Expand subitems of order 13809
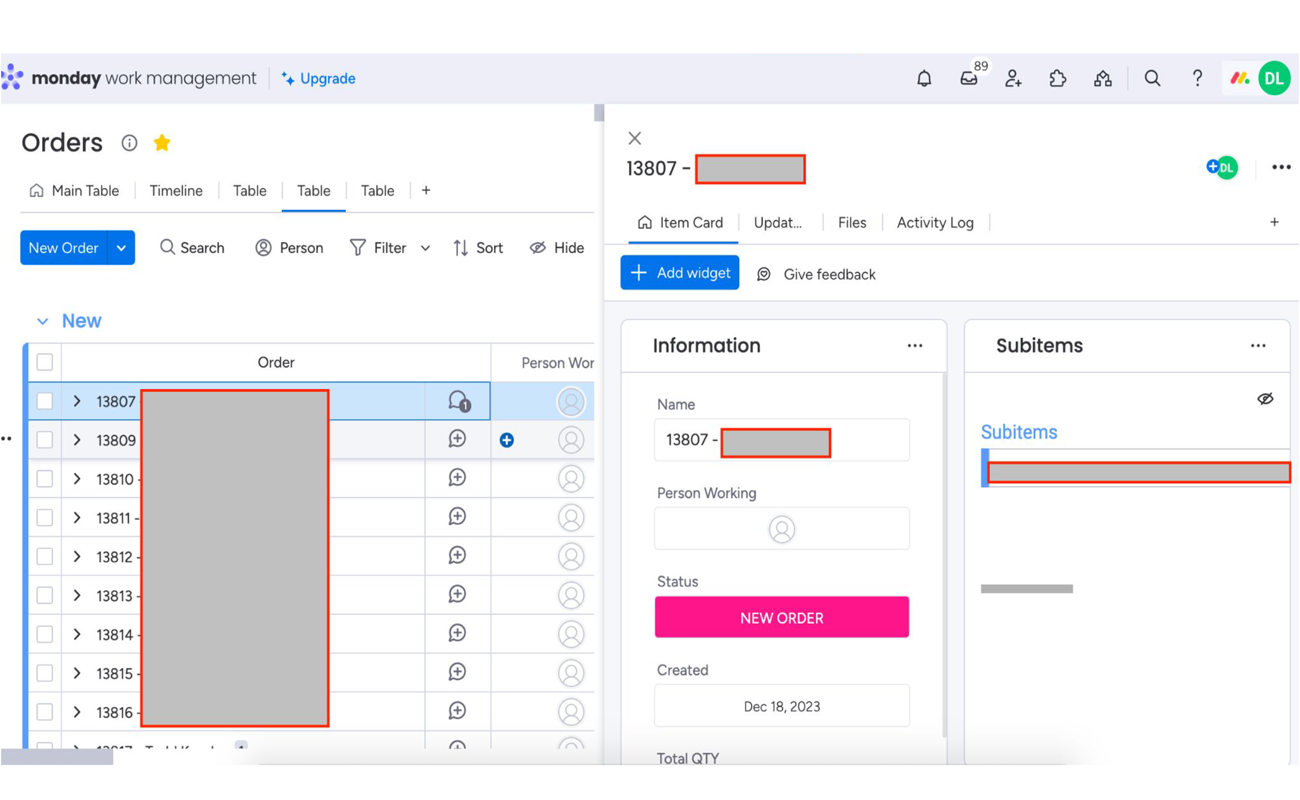The image size is (1300, 800). point(77,440)
